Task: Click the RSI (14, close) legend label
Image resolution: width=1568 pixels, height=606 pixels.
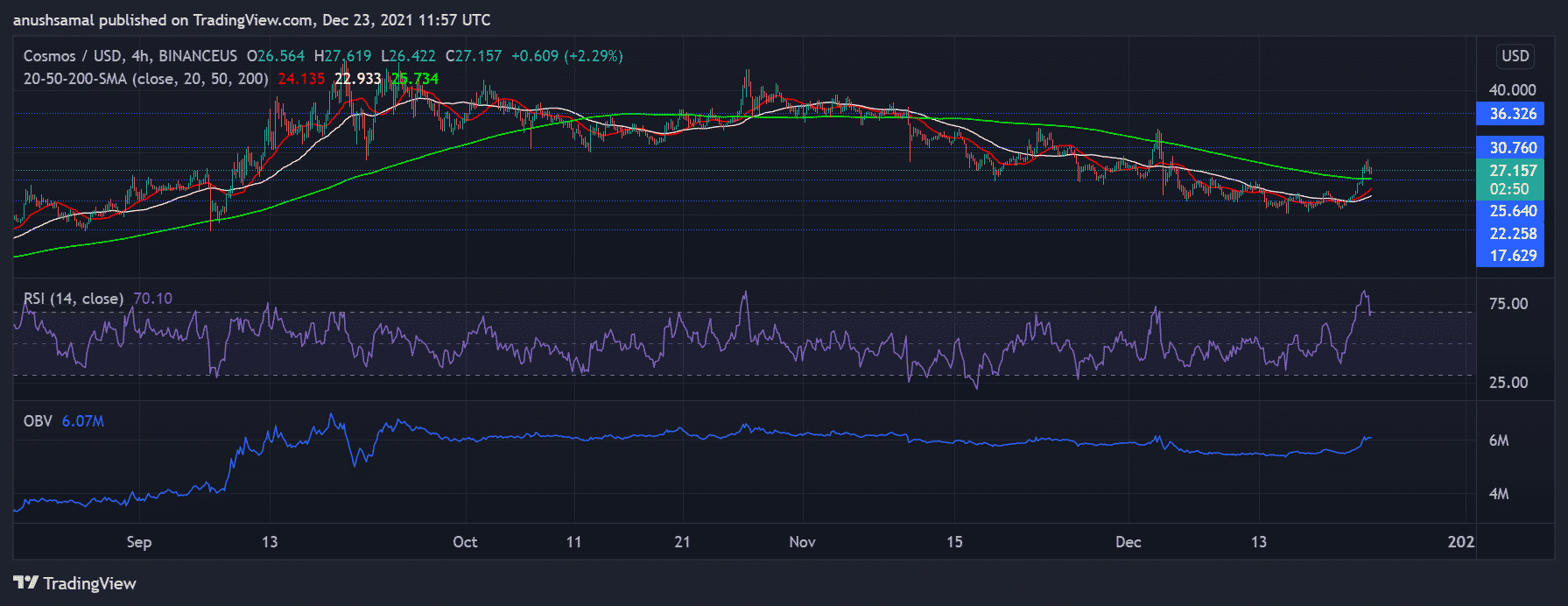Action: coord(74,299)
